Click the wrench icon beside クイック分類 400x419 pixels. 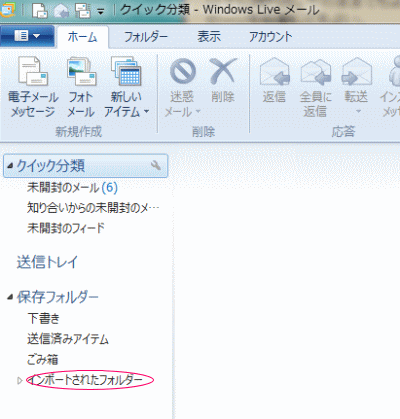tap(155, 165)
